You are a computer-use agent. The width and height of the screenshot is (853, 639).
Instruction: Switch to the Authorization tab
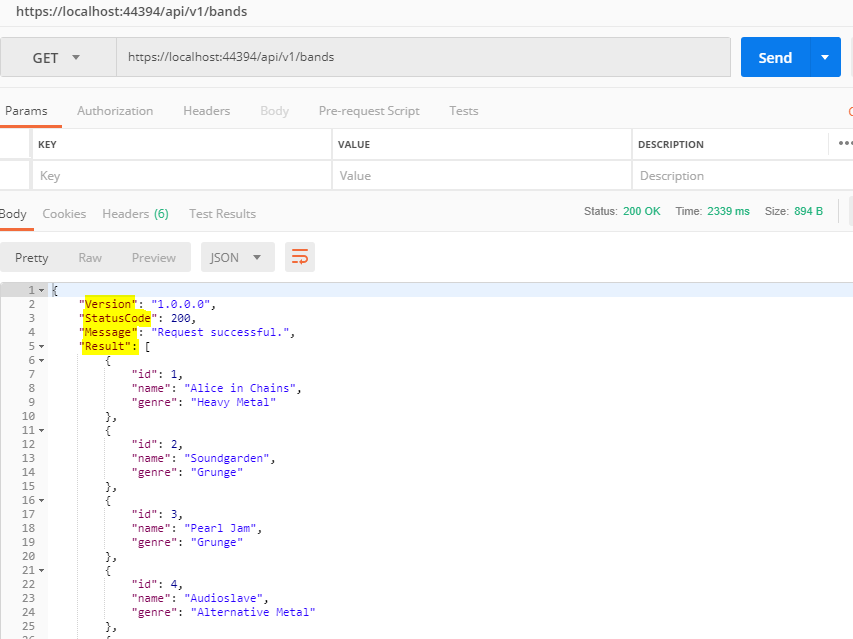point(115,111)
